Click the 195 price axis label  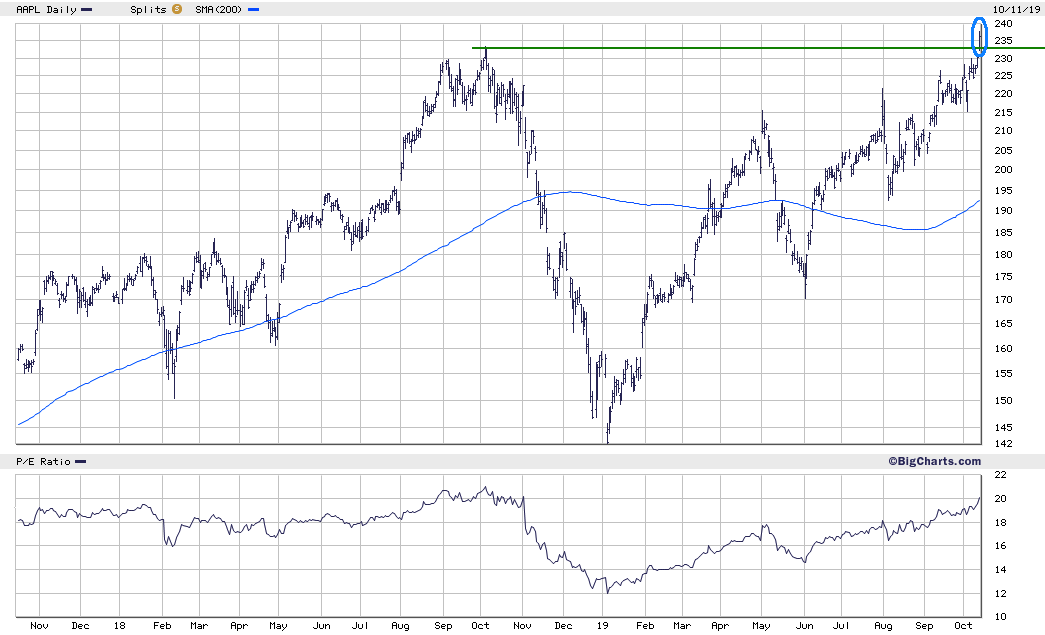[1003, 191]
